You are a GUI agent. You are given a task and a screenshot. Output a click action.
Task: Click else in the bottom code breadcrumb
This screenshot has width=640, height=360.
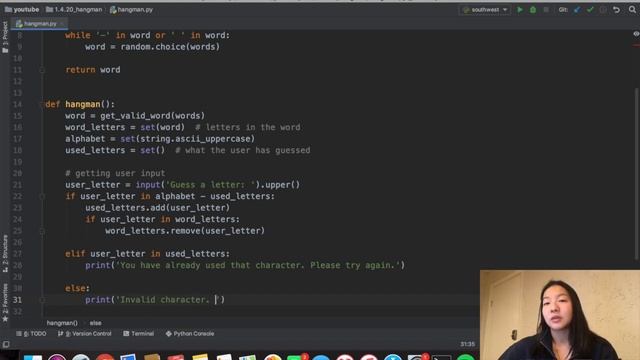coord(96,323)
